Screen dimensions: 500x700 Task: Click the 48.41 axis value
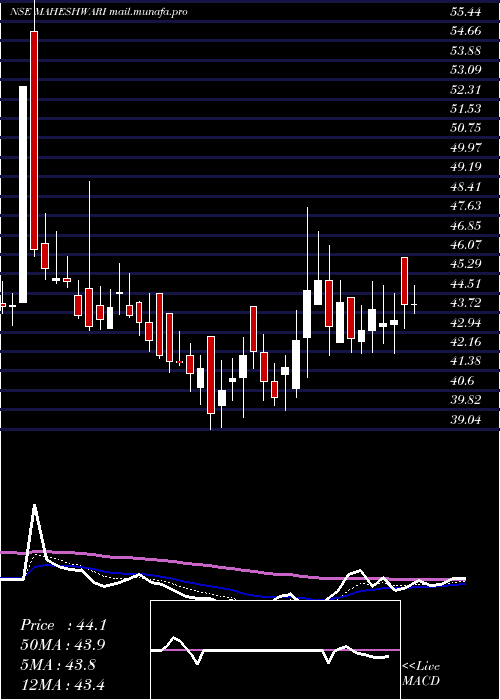coord(466,187)
